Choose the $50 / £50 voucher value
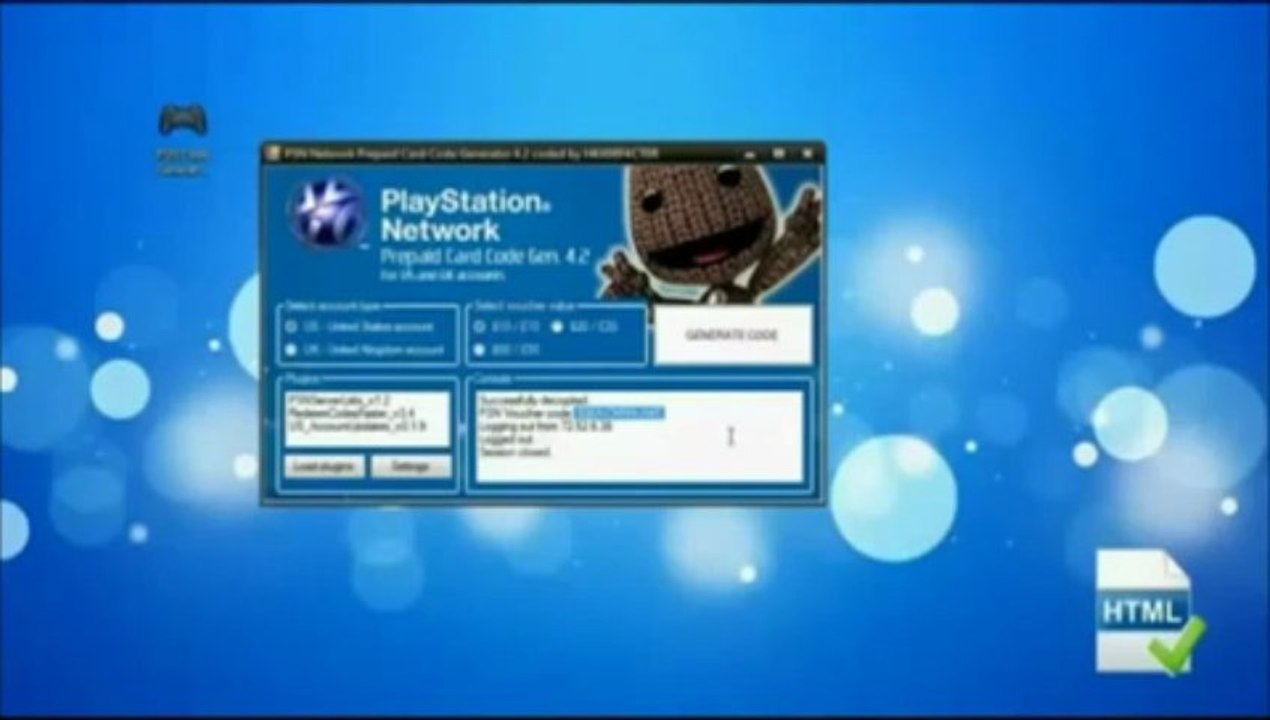Image resolution: width=1270 pixels, height=720 pixels. pyautogui.click(x=508, y=350)
